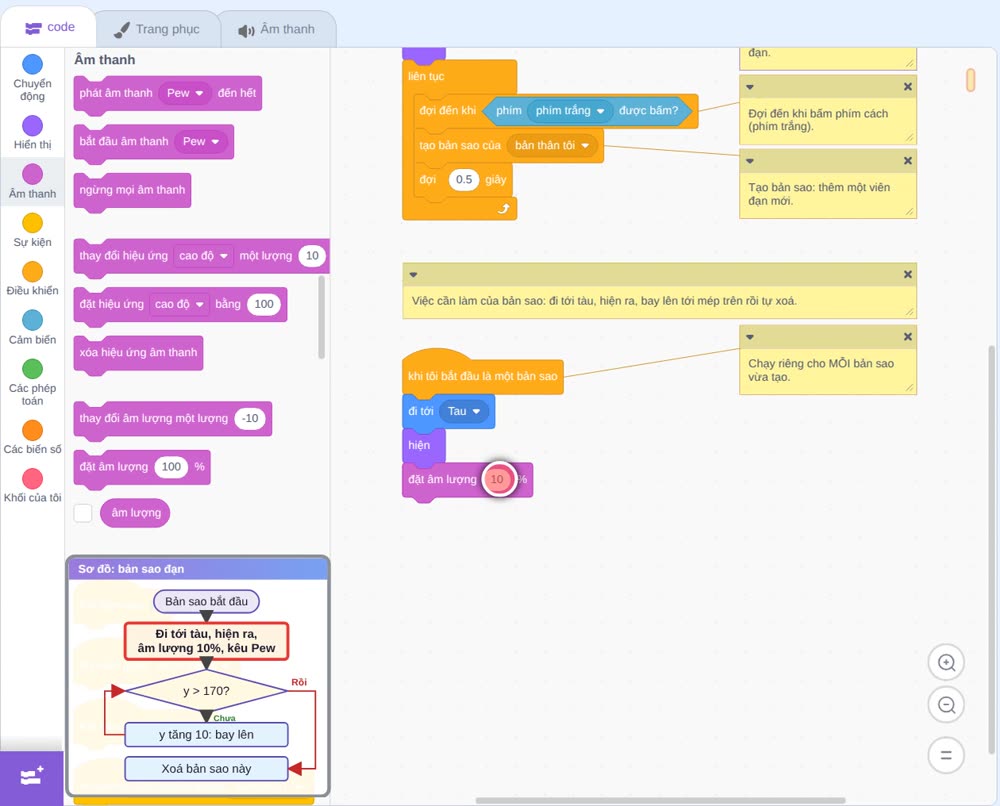The width and height of the screenshot is (1000, 806).
Task: Close the 'Đợi đến khi bấm phím cách' comment
Action: click(908, 87)
